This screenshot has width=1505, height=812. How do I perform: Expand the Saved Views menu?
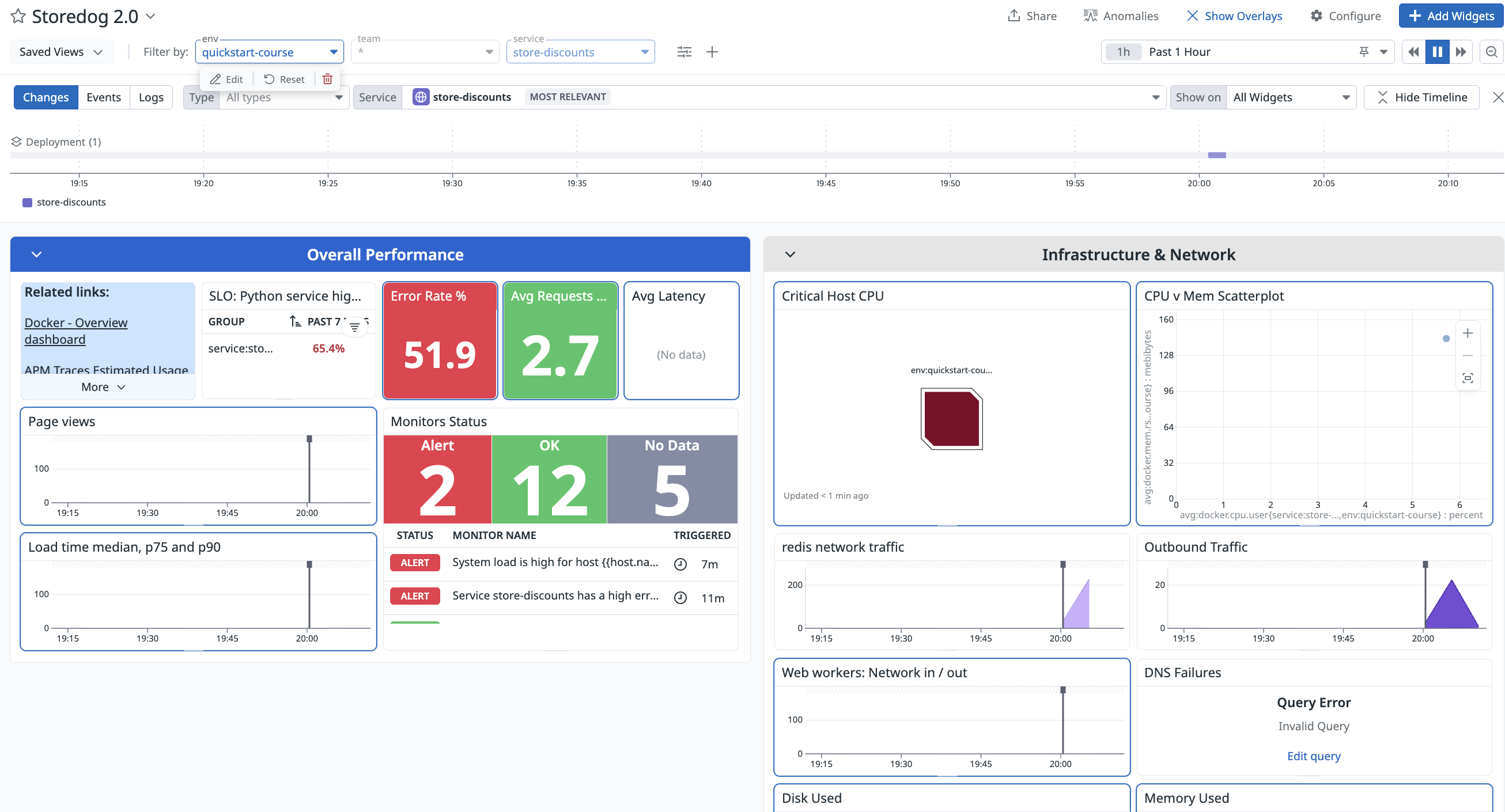pyautogui.click(x=61, y=52)
